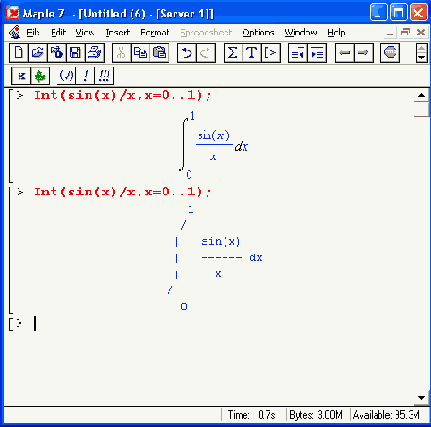Expand the toolbar overflow spinner at far right
The width and height of the screenshot is (431, 427).
click(x=422, y=53)
